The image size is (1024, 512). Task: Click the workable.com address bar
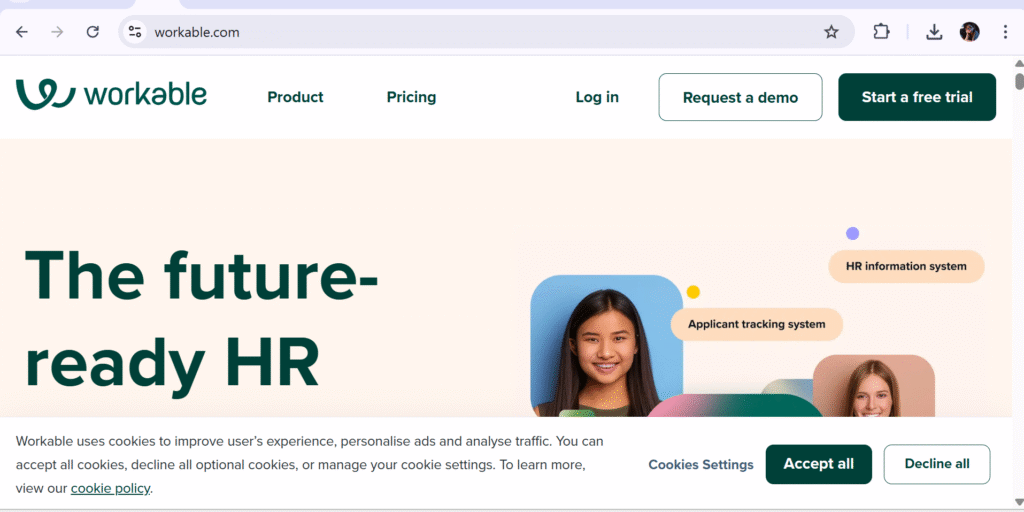coord(487,32)
